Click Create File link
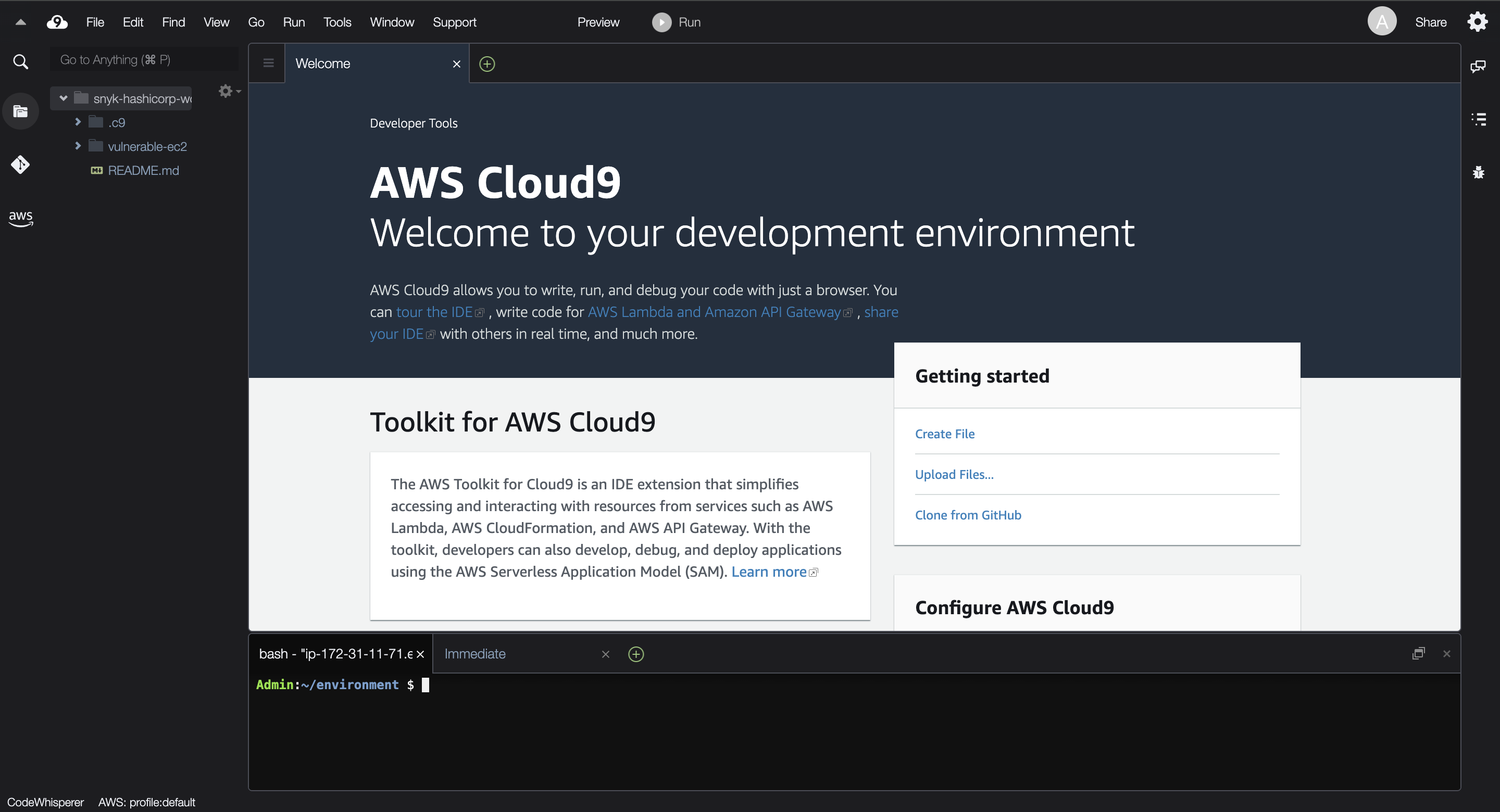The height and width of the screenshot is (812, 1500). [x=944, y=434]
